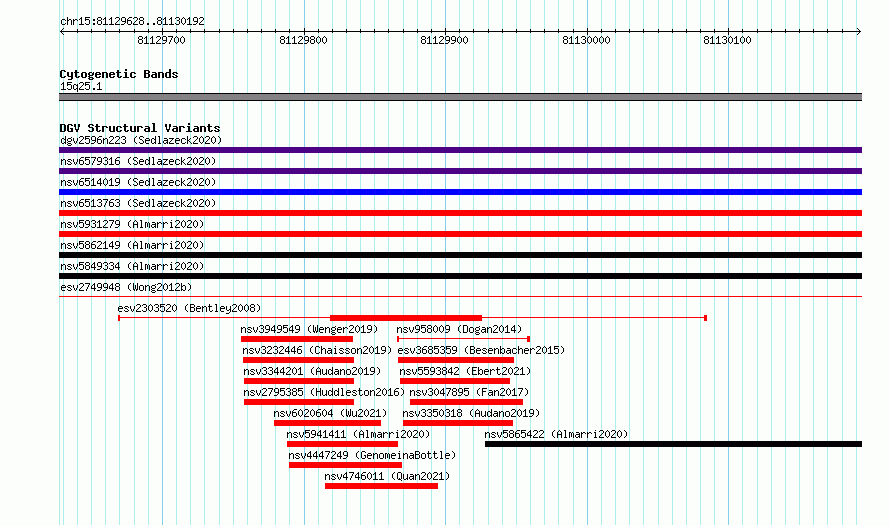Select nsv5862149 (Almarri2020) label
This screenshot has width=890, height=525.
tap(132, 245)
